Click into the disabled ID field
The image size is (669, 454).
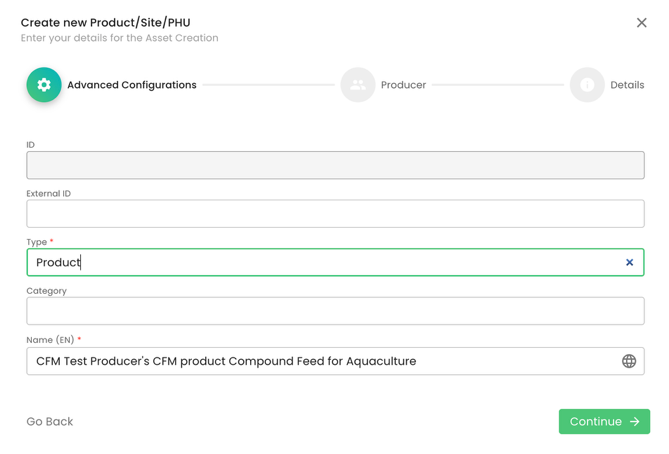click(335, 165)
